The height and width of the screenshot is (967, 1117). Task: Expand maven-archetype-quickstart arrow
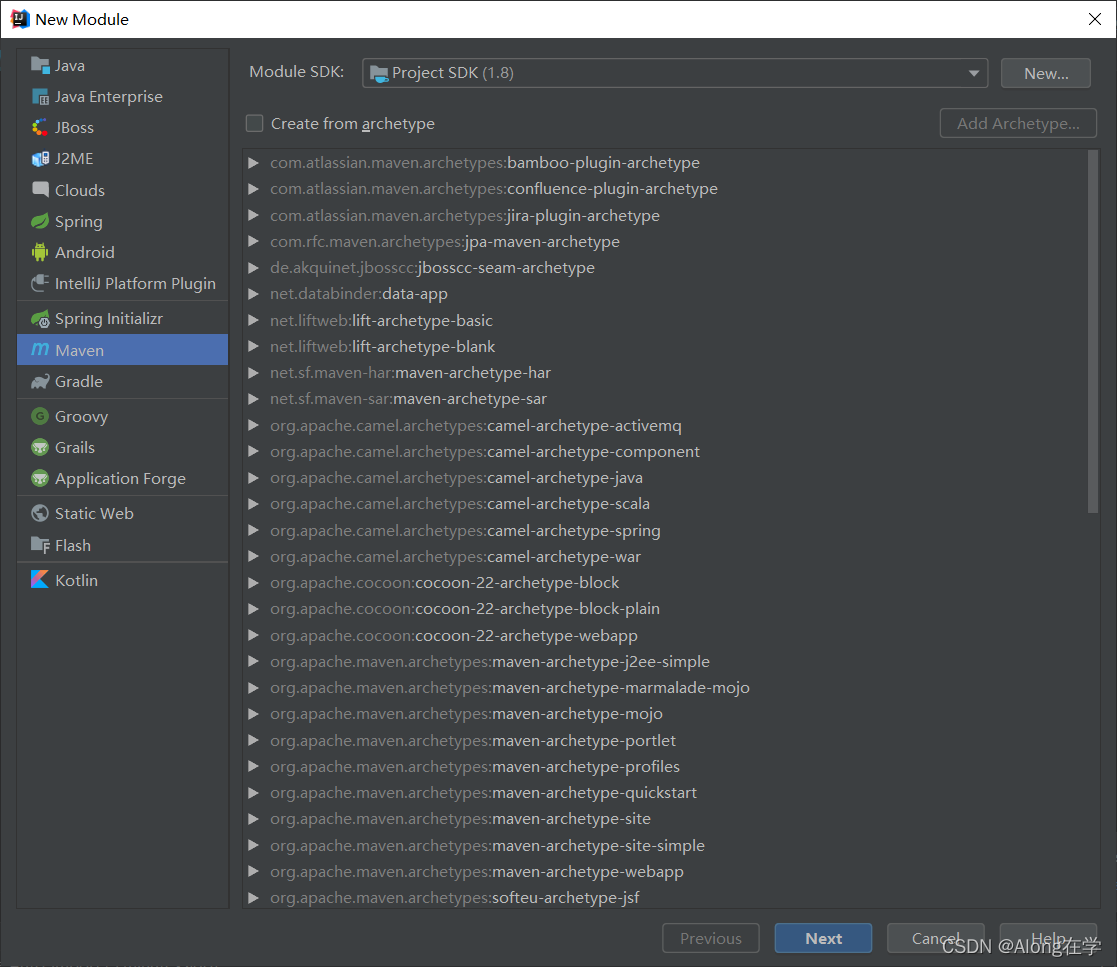(253, 792)
